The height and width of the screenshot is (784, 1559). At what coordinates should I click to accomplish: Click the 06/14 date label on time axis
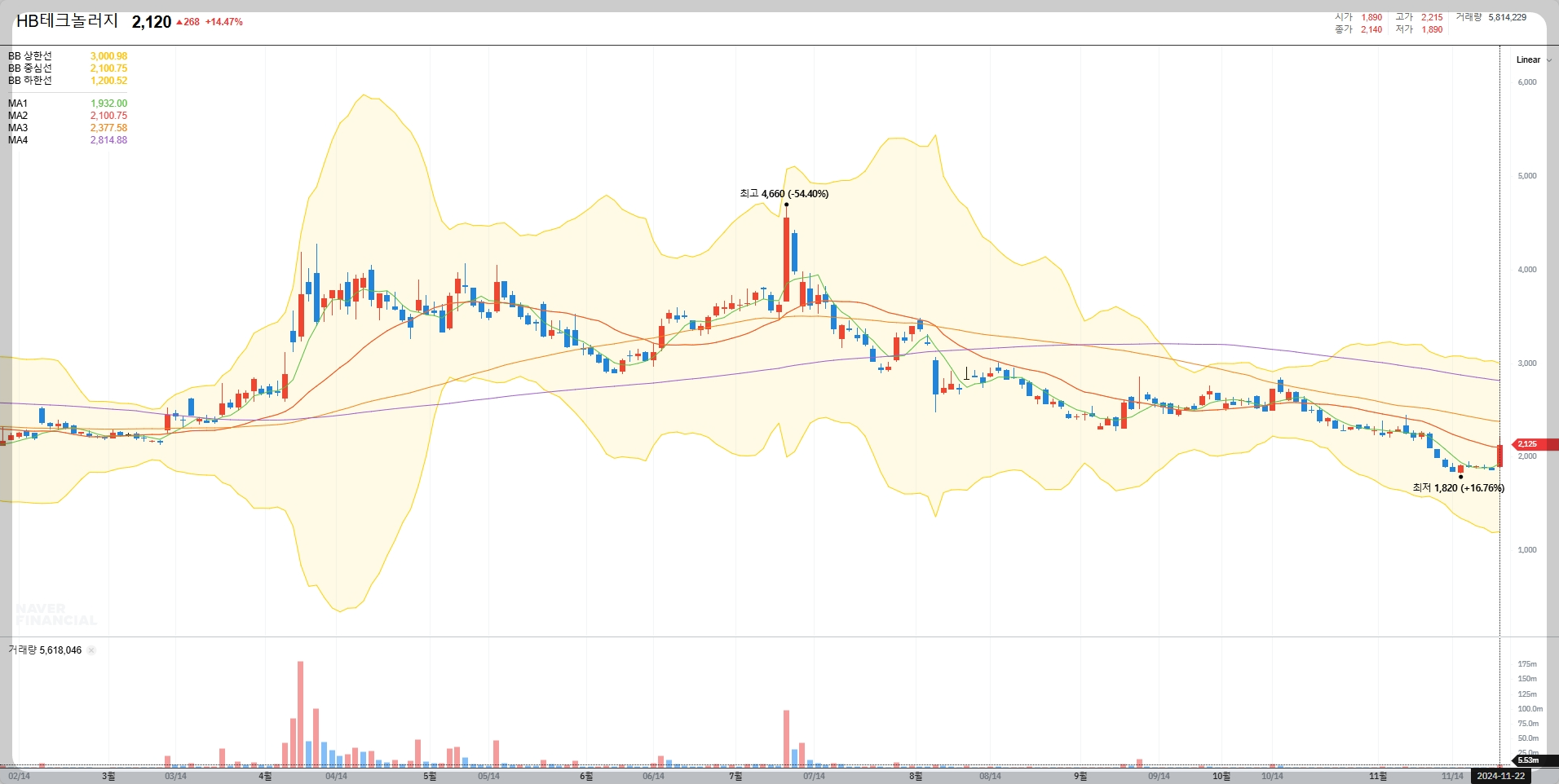tap(653, 777)
